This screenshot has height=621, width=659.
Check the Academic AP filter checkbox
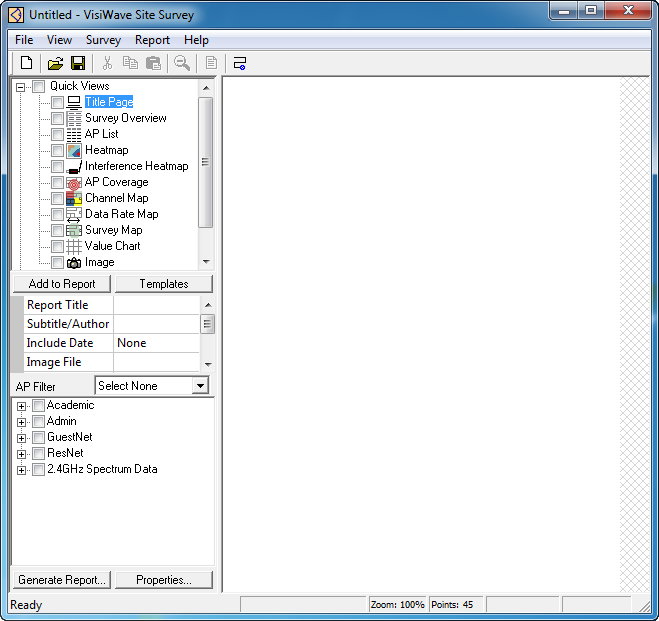point(38,405)
